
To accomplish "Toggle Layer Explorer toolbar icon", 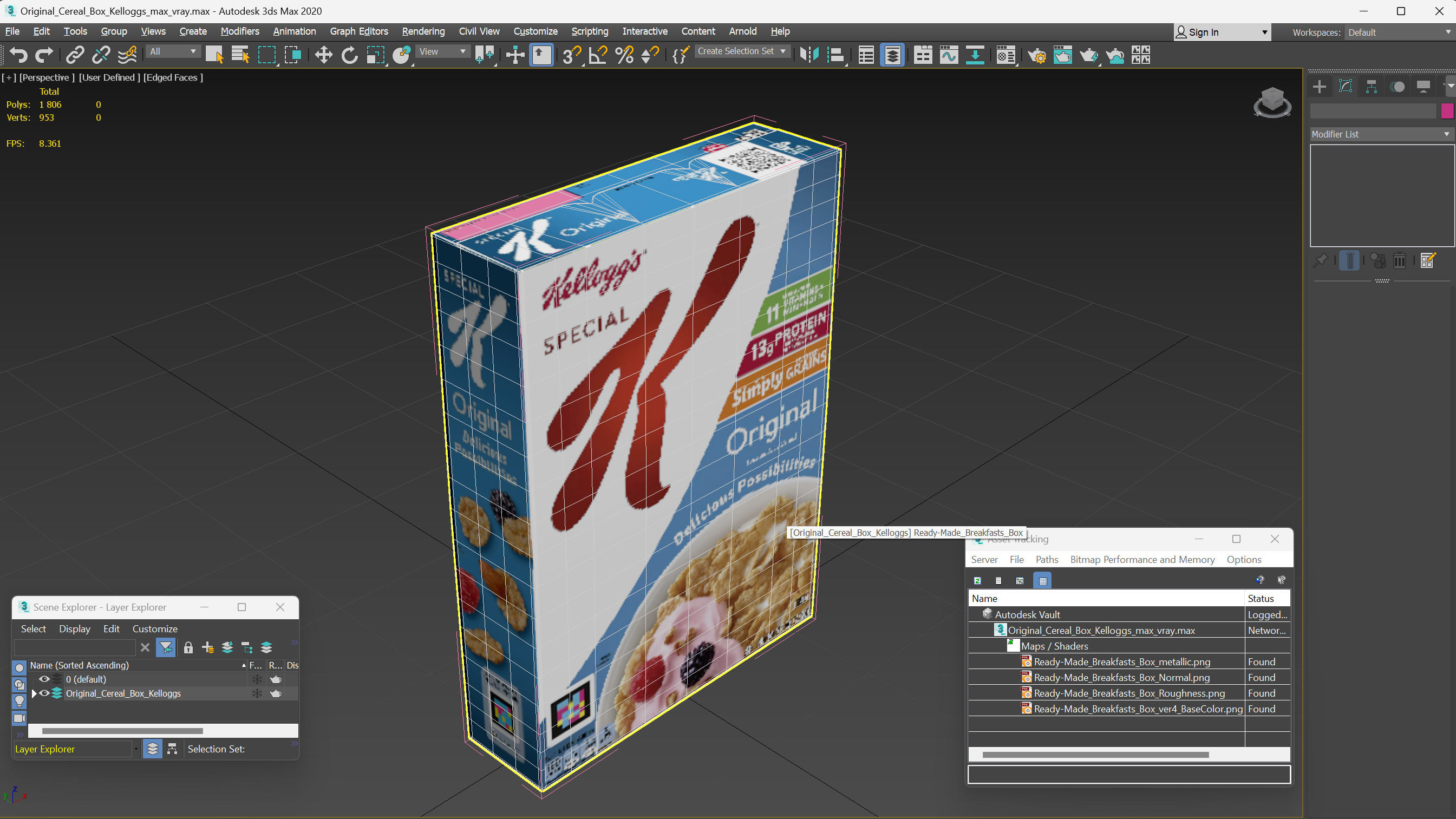I will pos(892,55).
